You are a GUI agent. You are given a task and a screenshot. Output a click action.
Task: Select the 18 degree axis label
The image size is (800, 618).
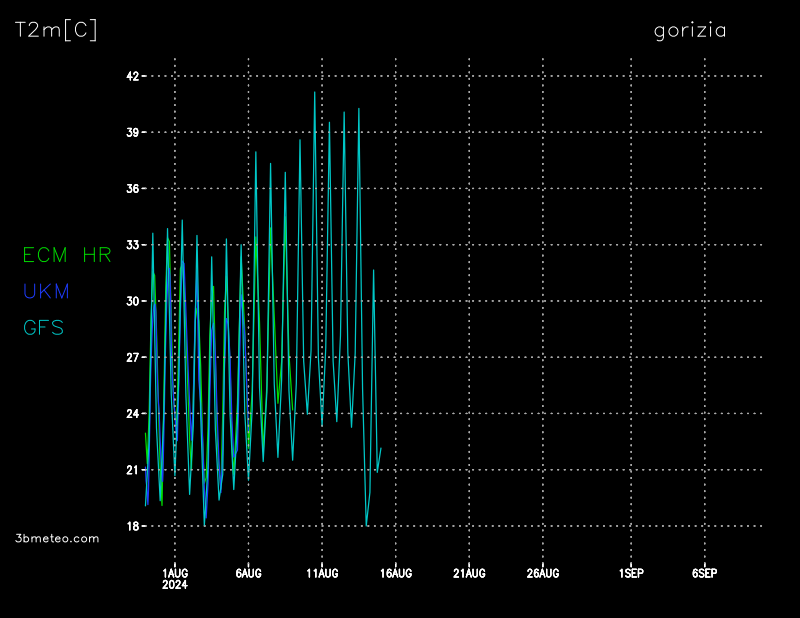131,526
